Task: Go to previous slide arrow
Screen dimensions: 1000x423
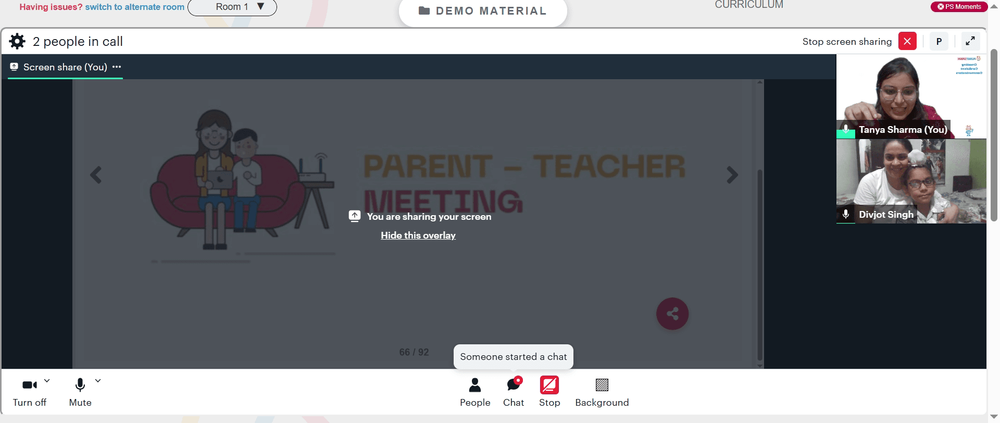Action: [96, 174]
